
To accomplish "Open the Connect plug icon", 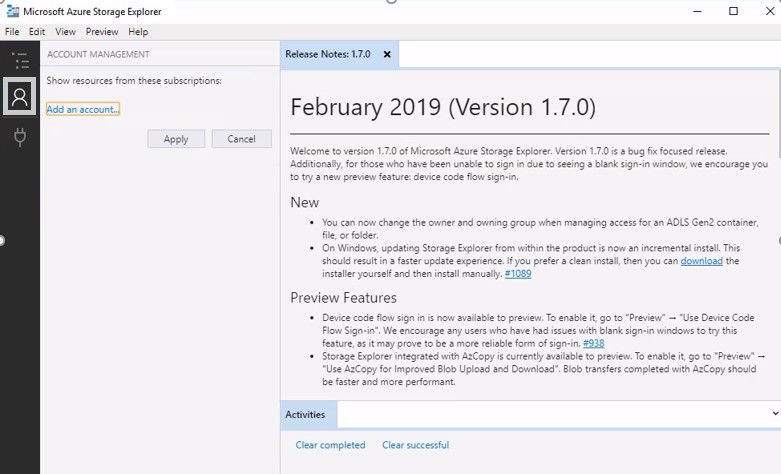I will click(x=20, y=137).
